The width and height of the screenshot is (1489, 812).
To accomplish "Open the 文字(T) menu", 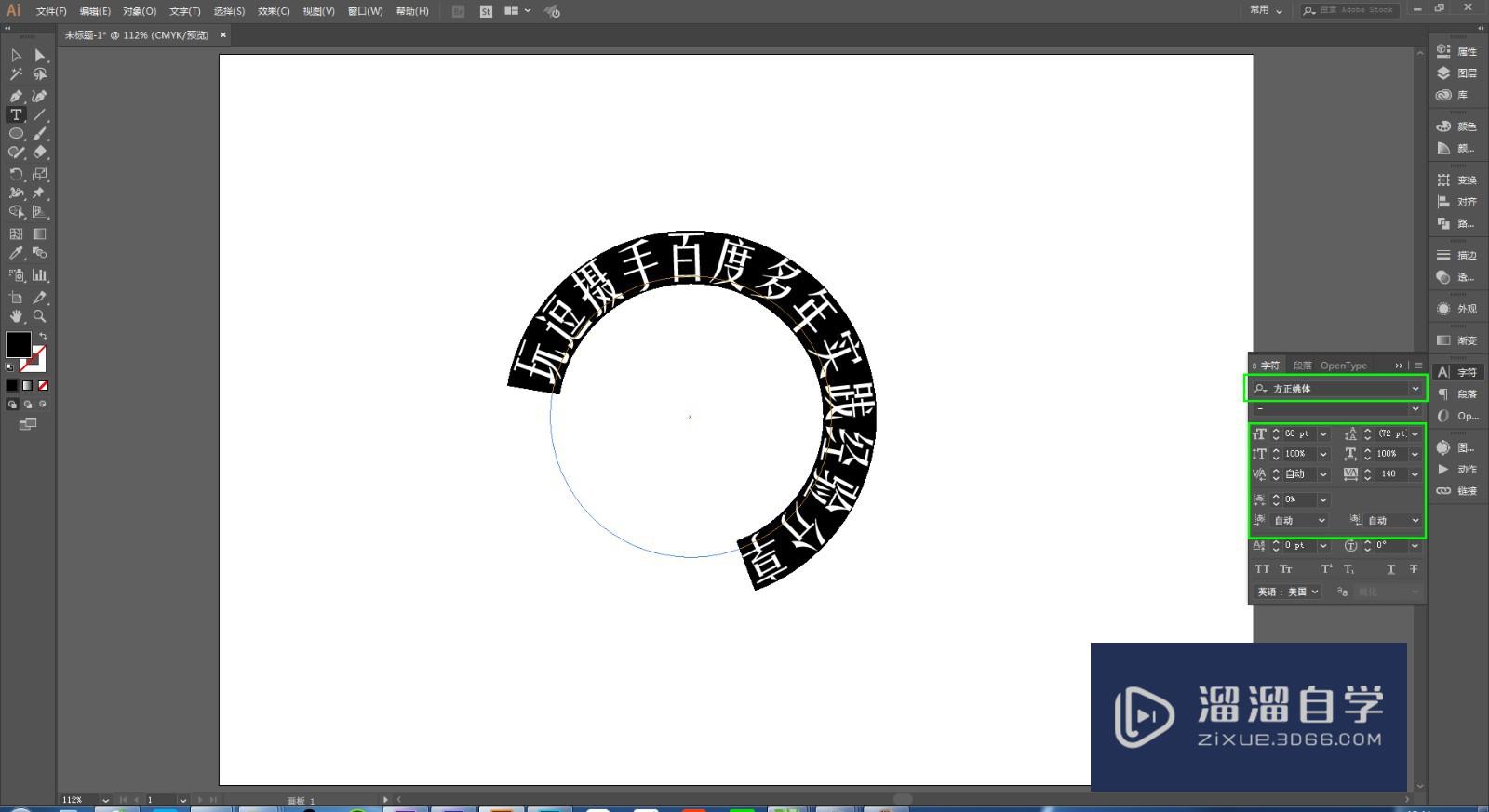I will click(x=184, y=11).
